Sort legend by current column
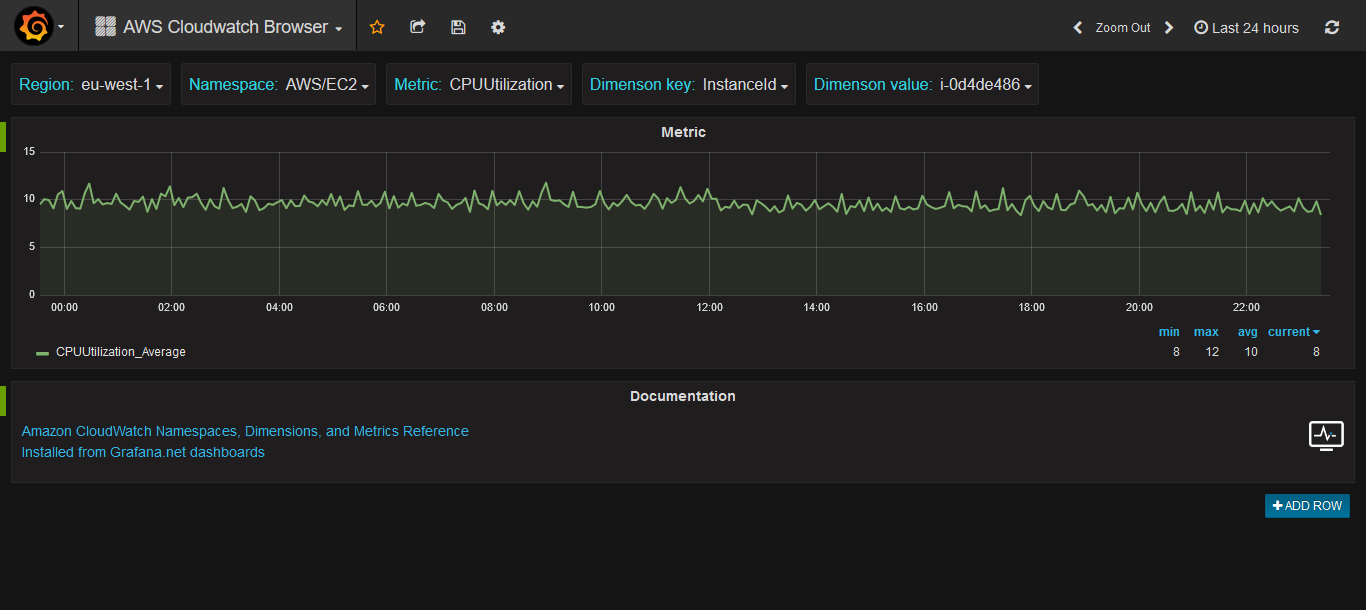Screen dimensions: 1366x610 (1294, 332)
